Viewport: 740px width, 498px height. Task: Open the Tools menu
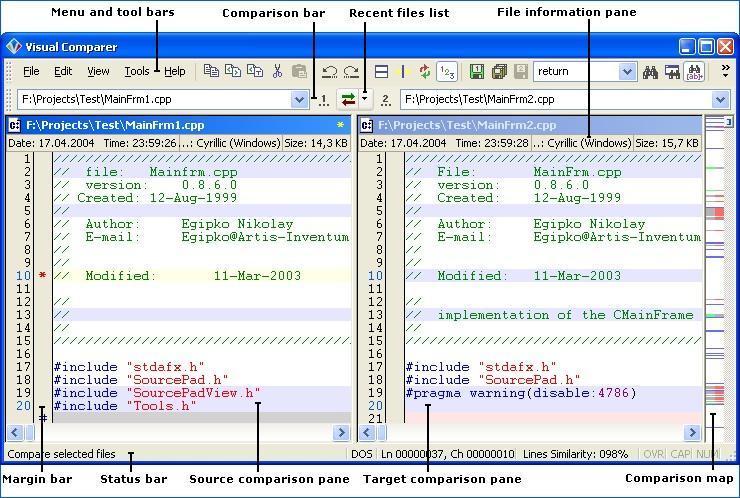point(136,71)
